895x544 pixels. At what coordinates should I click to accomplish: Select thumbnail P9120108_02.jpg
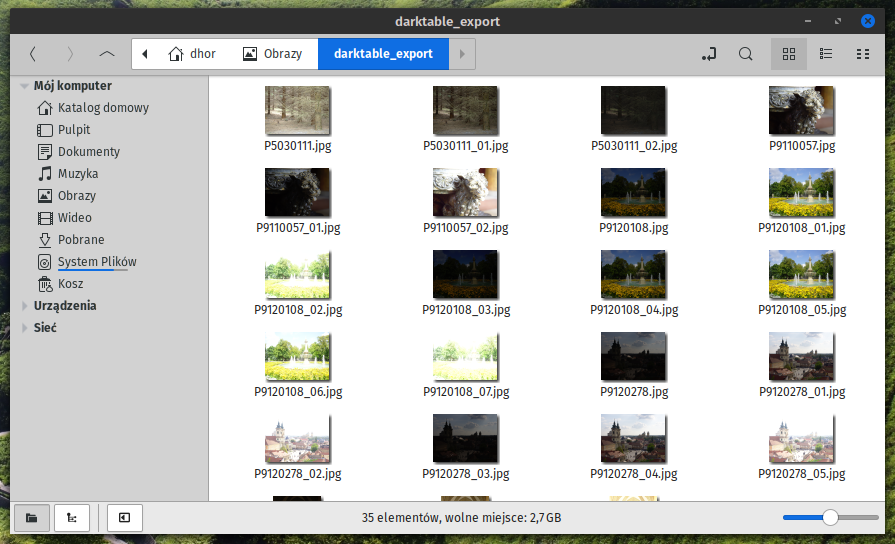pyautogui.click(x=297, y=275)
